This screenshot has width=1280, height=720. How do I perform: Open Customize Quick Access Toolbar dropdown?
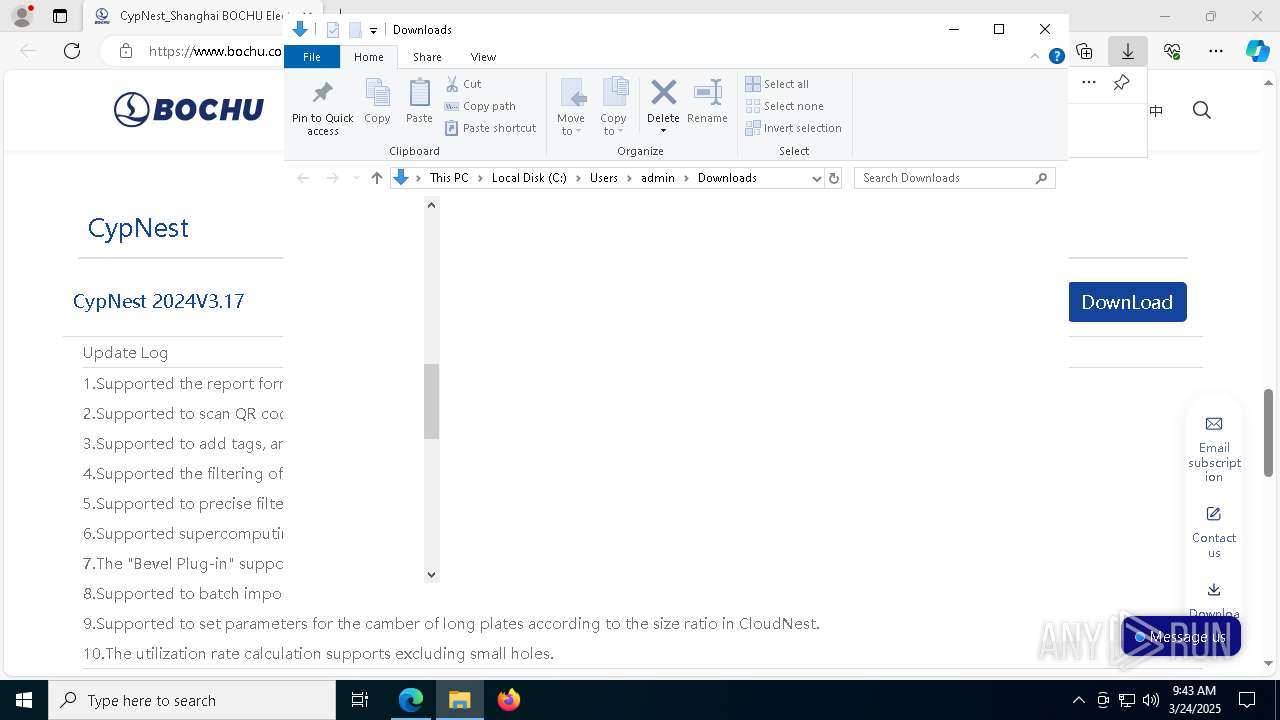click(x=373, y=31)
